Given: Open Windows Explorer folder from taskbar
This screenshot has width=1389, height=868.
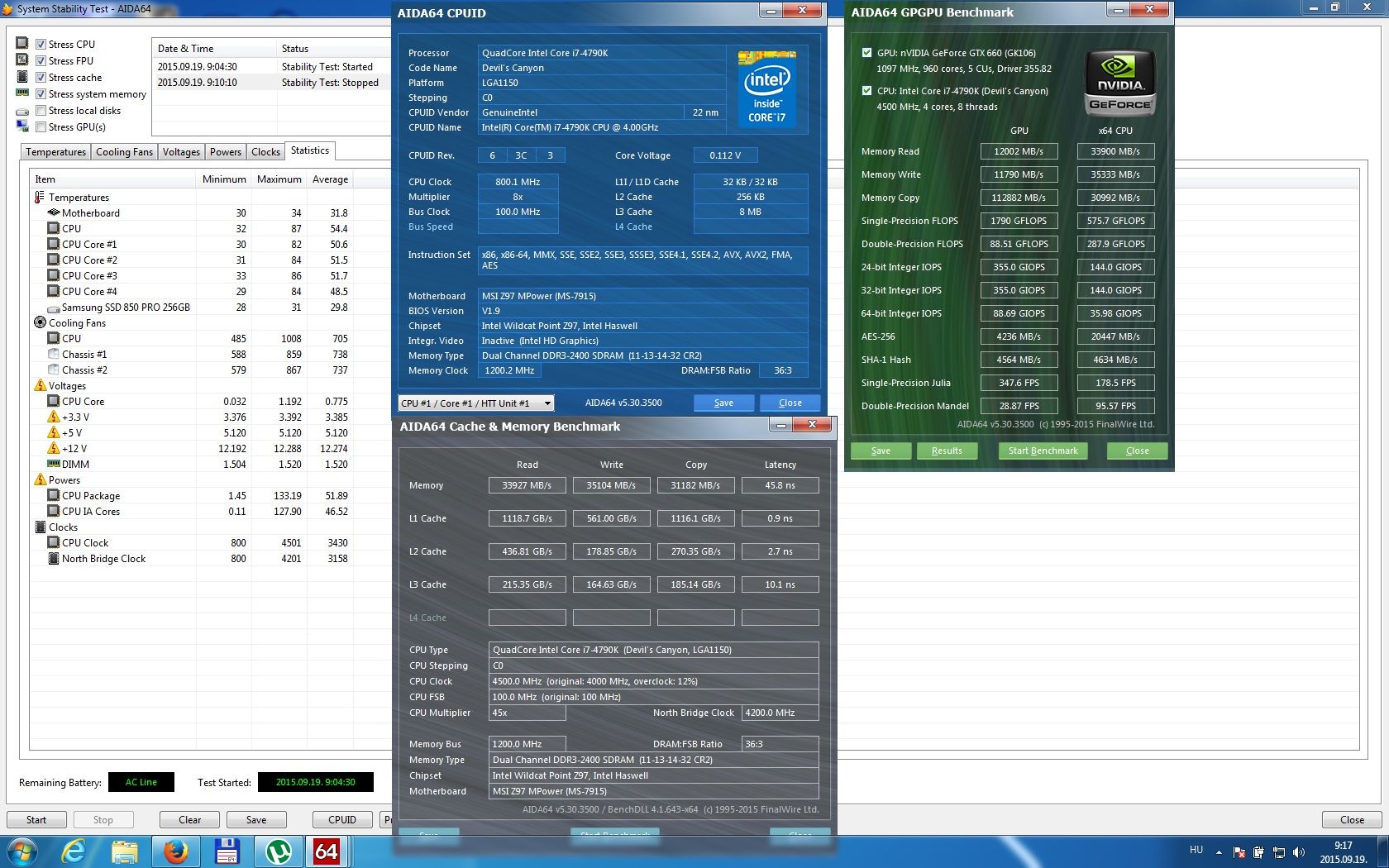Looking at the screenshot, I should click(x=125, y=851).
